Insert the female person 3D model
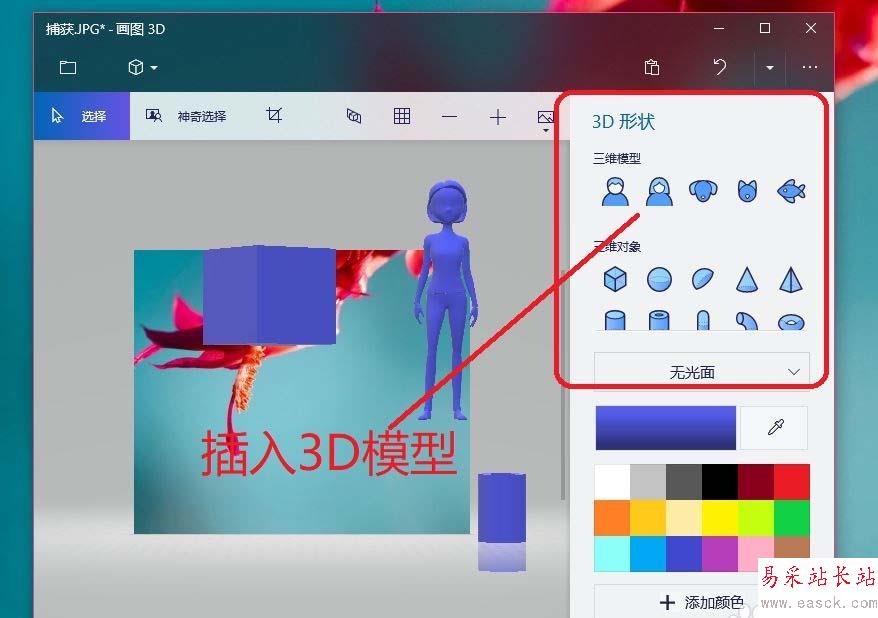Screen dimensions: 878x618 point(659,191)
